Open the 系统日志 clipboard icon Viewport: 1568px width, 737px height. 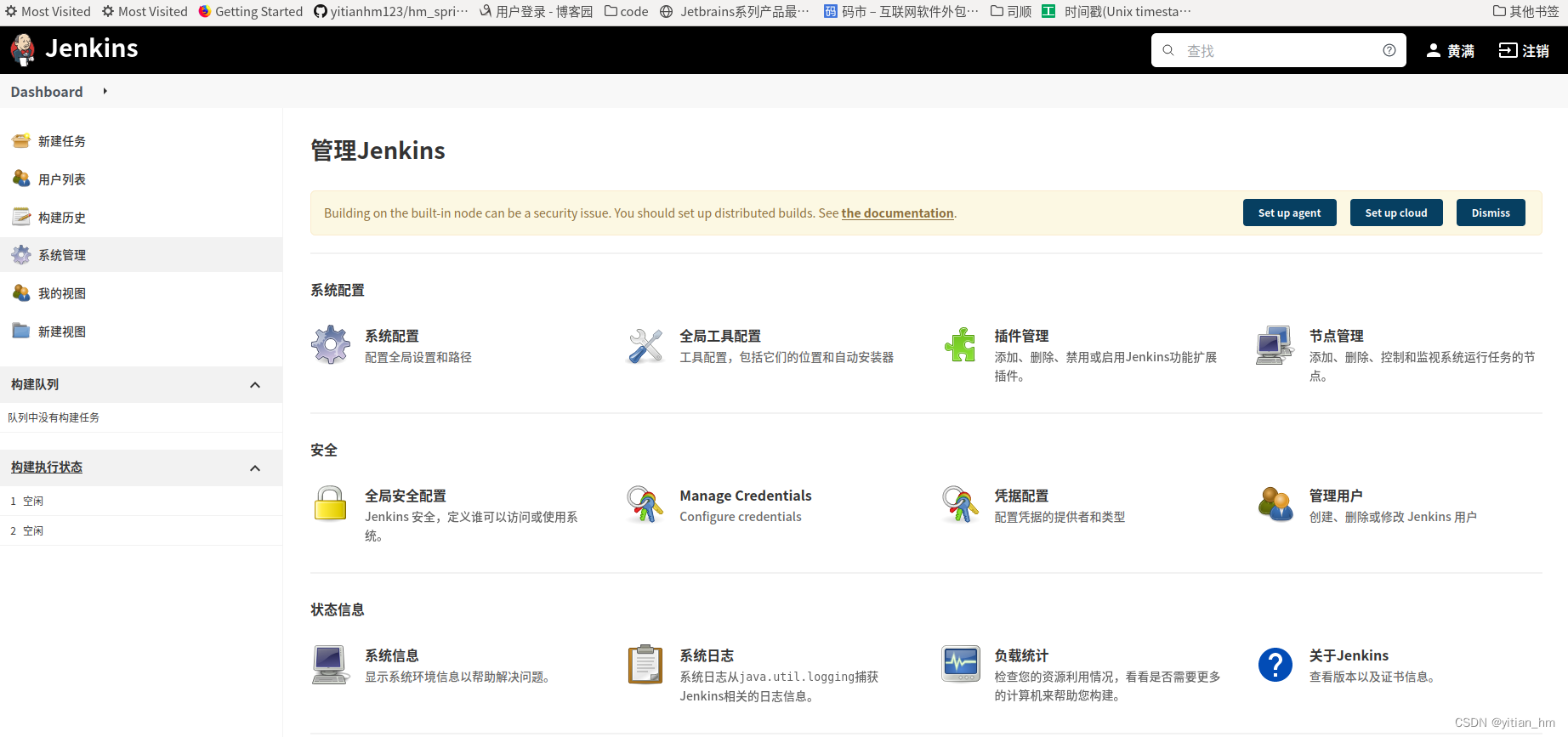[x=645, y=664]
